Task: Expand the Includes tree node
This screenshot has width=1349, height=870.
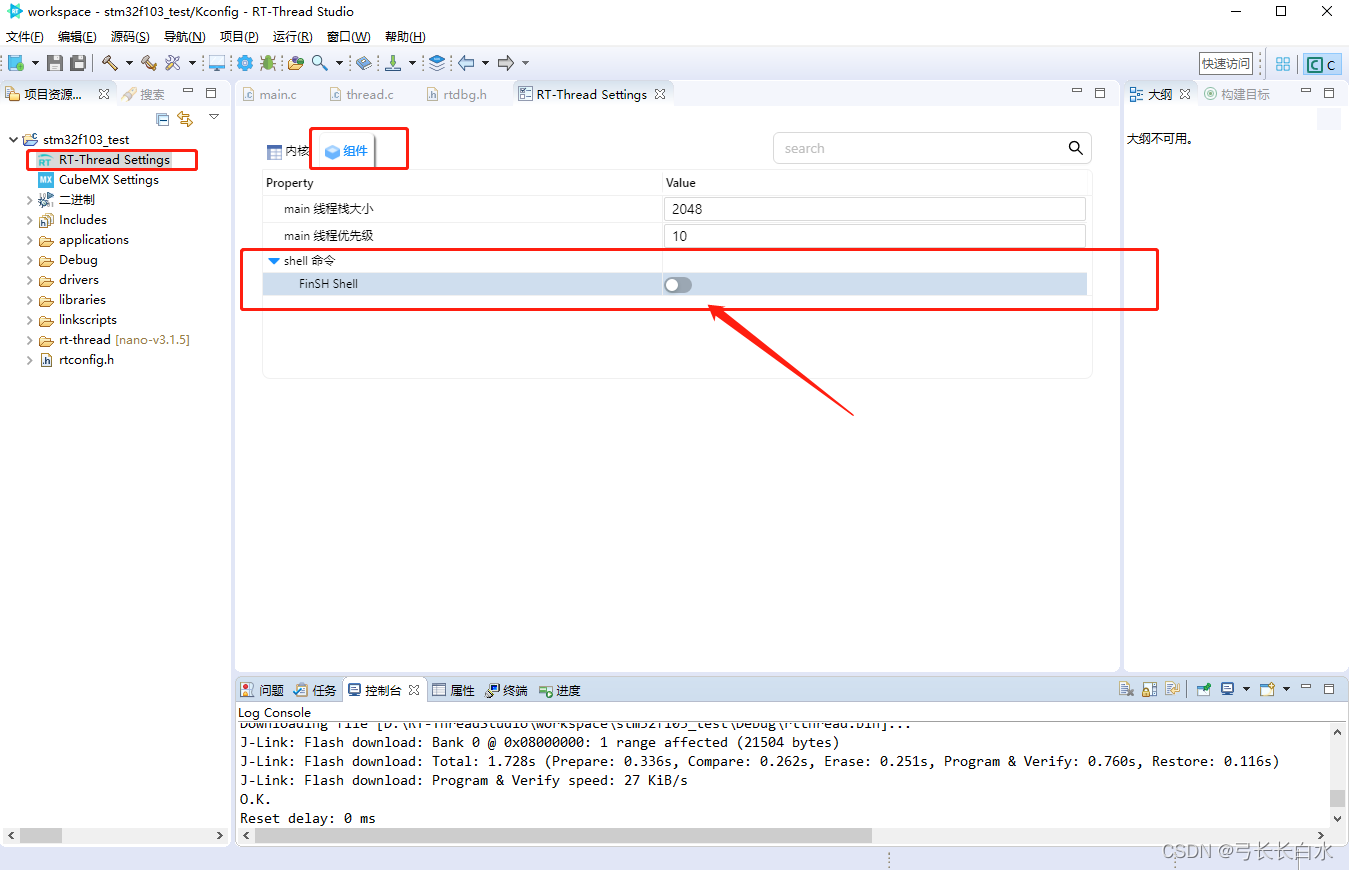Action: [29, 220]
